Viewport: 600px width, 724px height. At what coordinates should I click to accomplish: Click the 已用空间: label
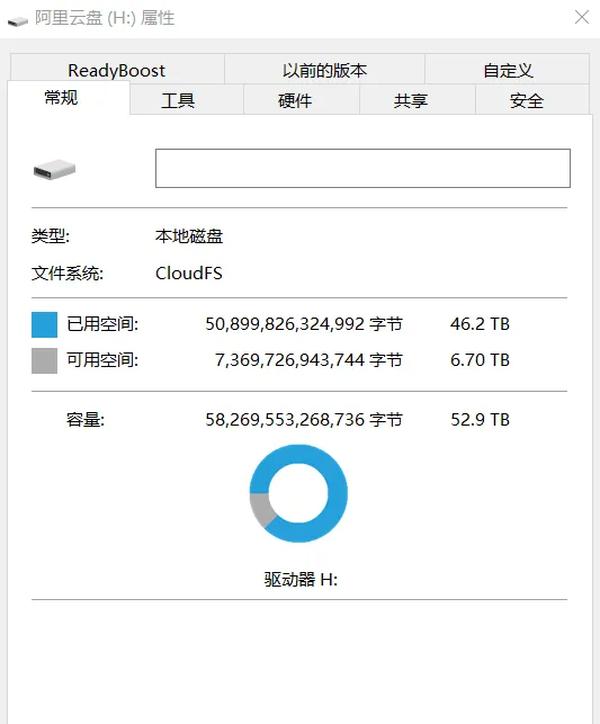(102, 324)
